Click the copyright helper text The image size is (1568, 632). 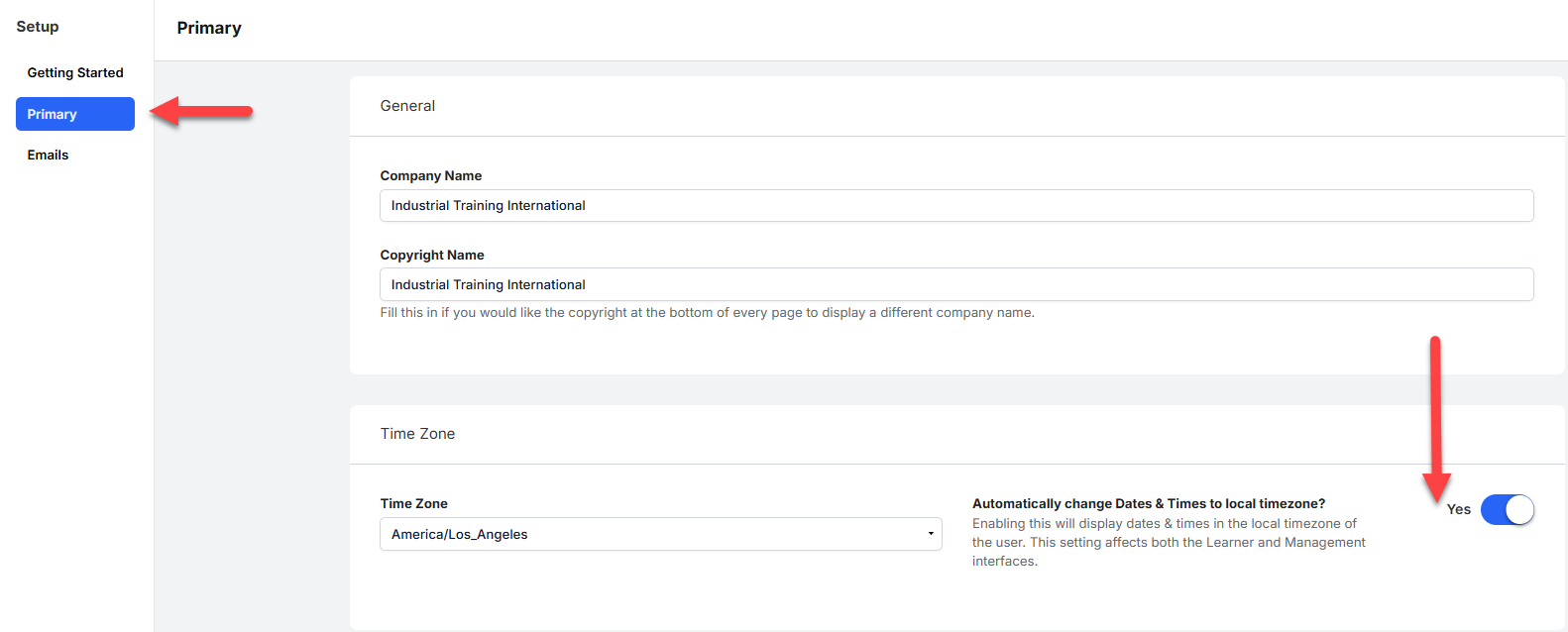click(x=708, y=312)
